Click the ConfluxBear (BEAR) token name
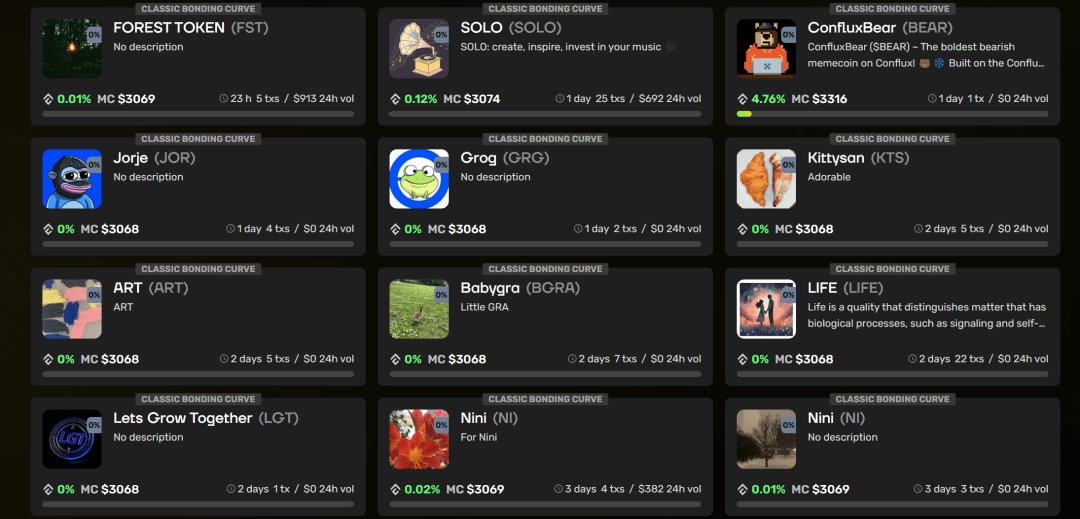The height and width of the screenshot is (519, 1080). (880, 28)
